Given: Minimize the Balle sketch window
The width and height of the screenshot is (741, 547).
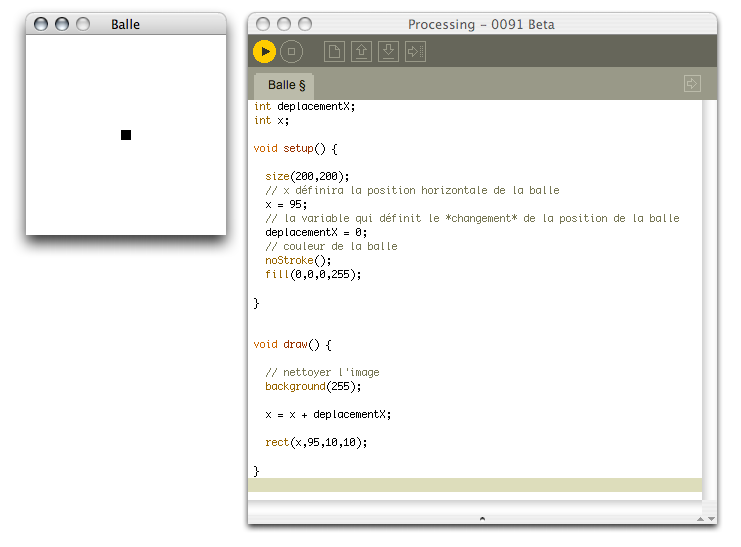Looking at the screenshot, I should click(x=62, y=24).
